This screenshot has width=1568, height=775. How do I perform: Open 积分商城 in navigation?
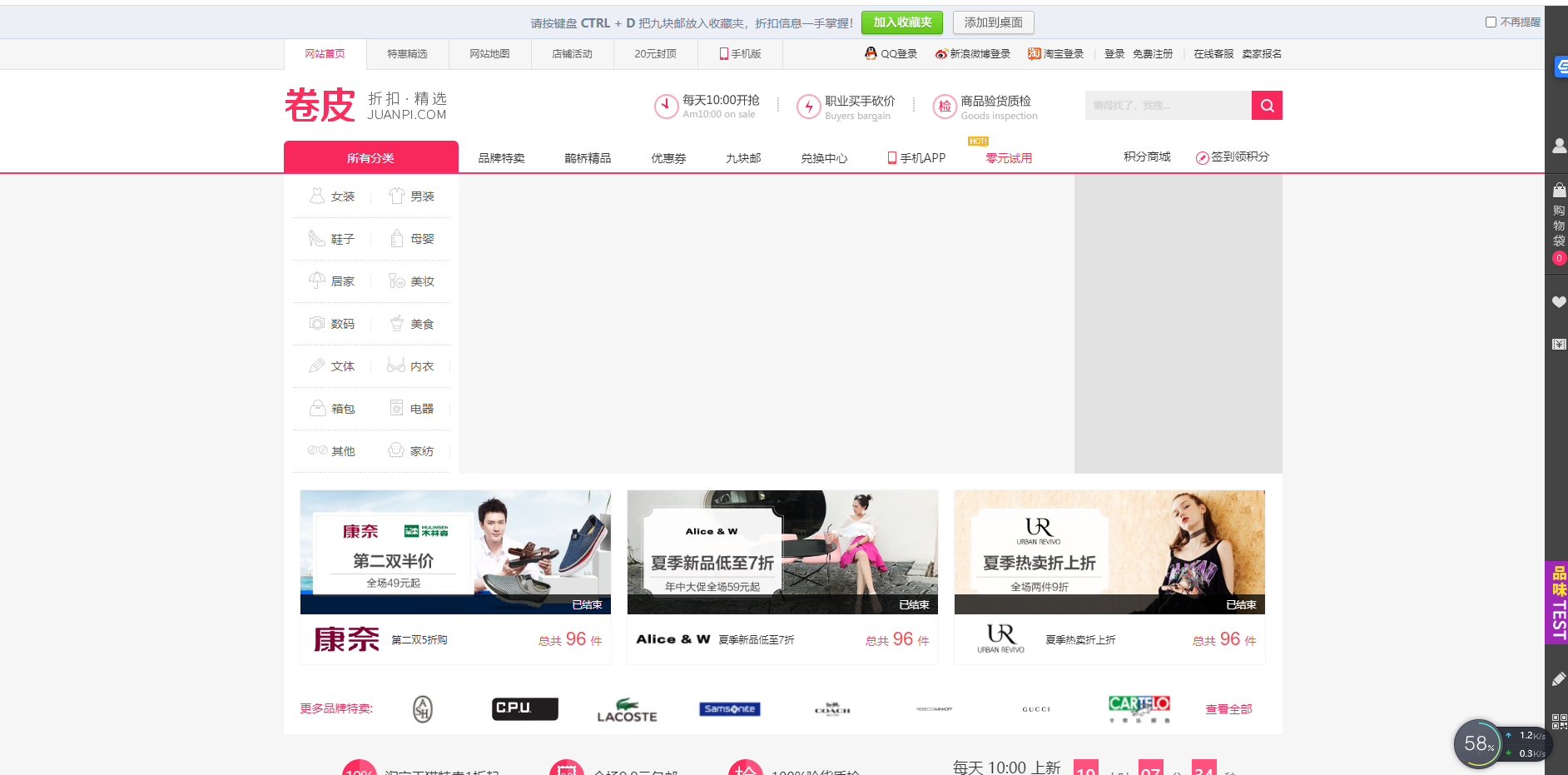pos(1147,156)
